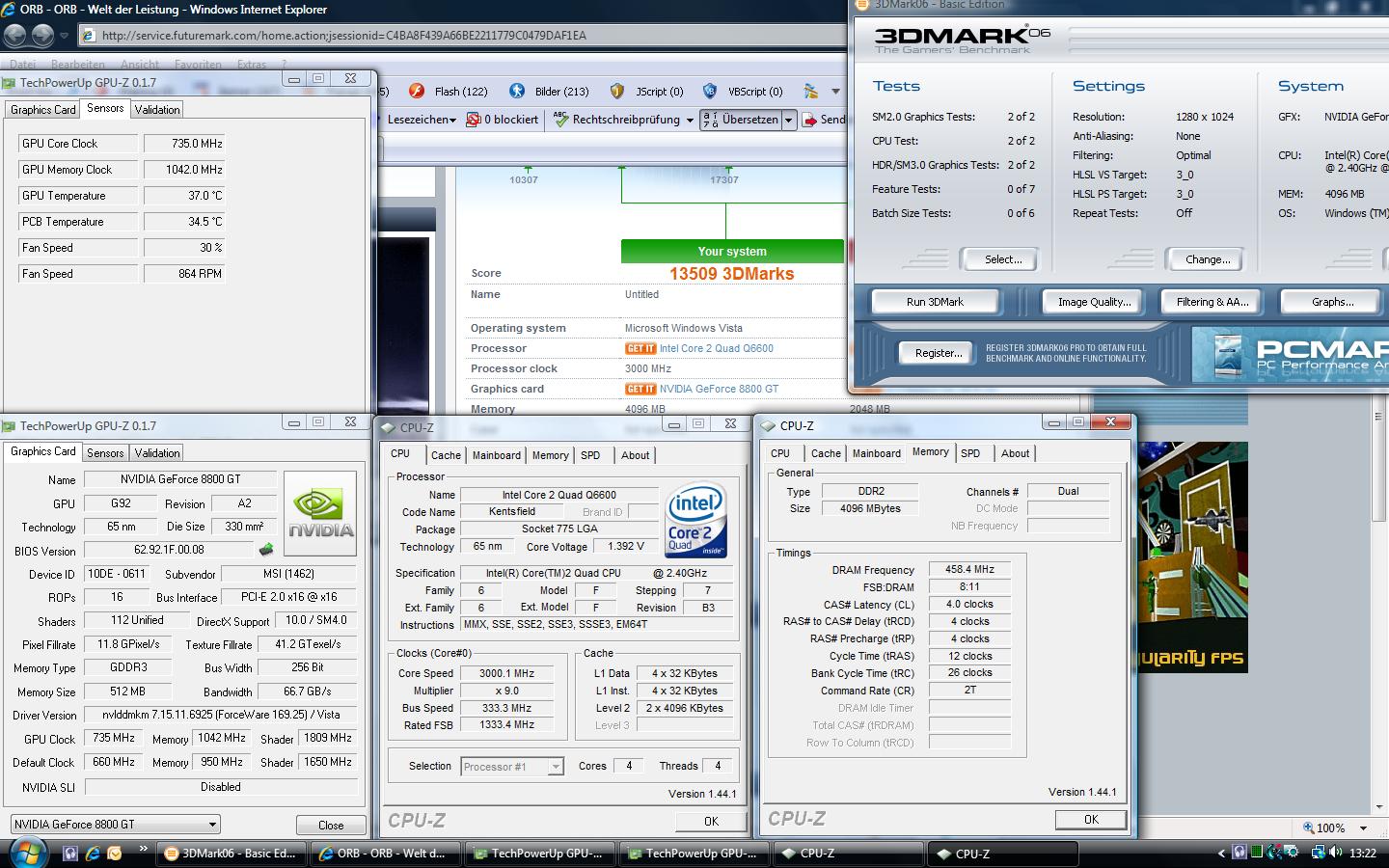Click the PCMark advertisement banner
Image resolution: width=1389 pixels, height=868 pixels.
pyautogui.click(x=1290, y=354)
